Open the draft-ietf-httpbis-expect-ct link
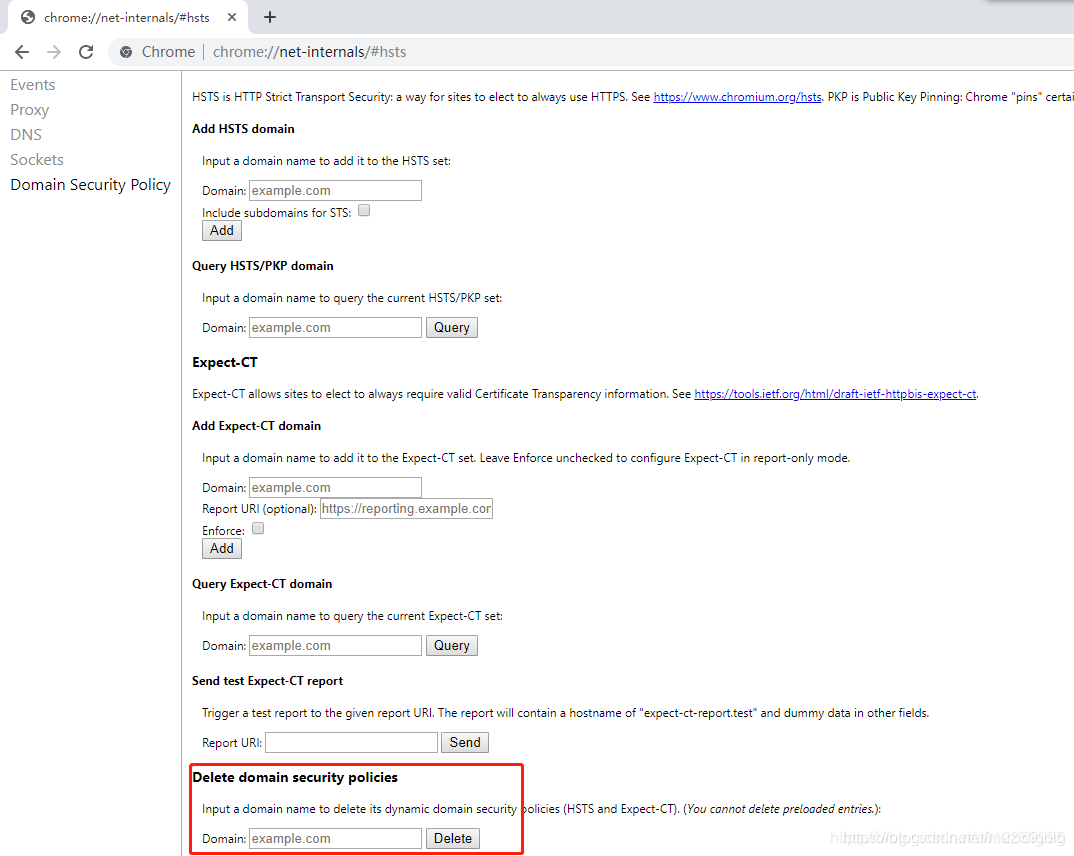Image resolution: width=1074 pixels, height=856 pixels. pos(835,394)
